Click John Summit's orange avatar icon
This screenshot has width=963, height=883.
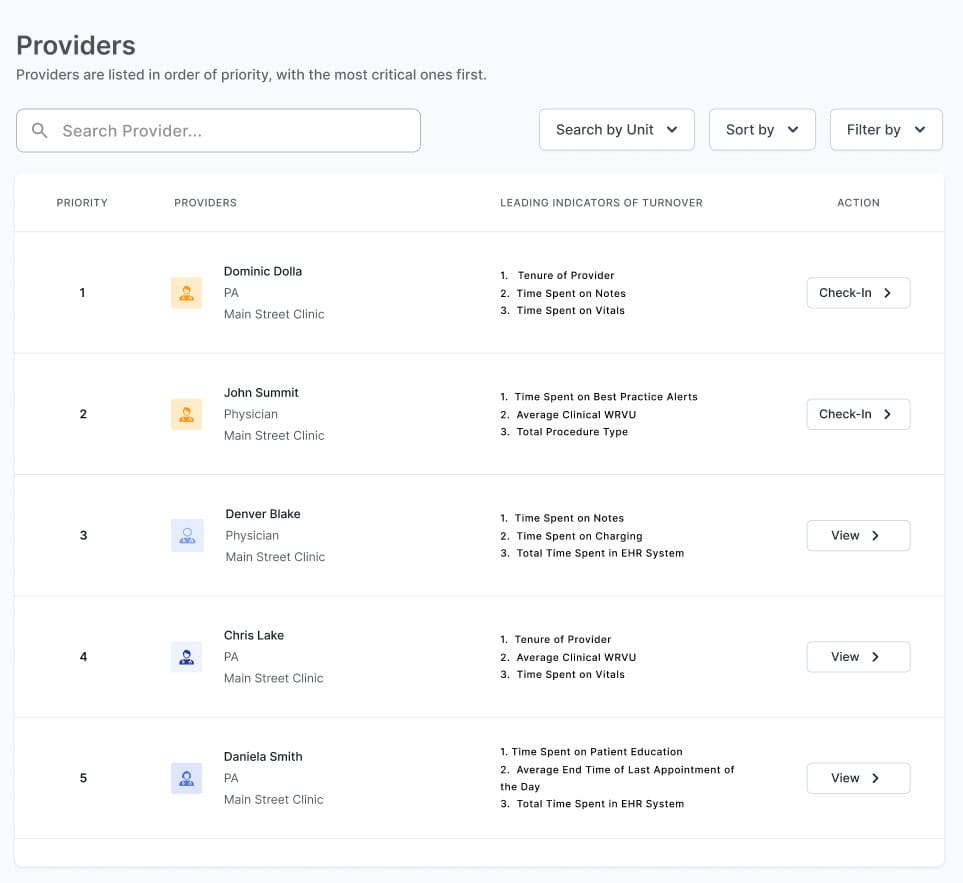click(x=186, y=414)
